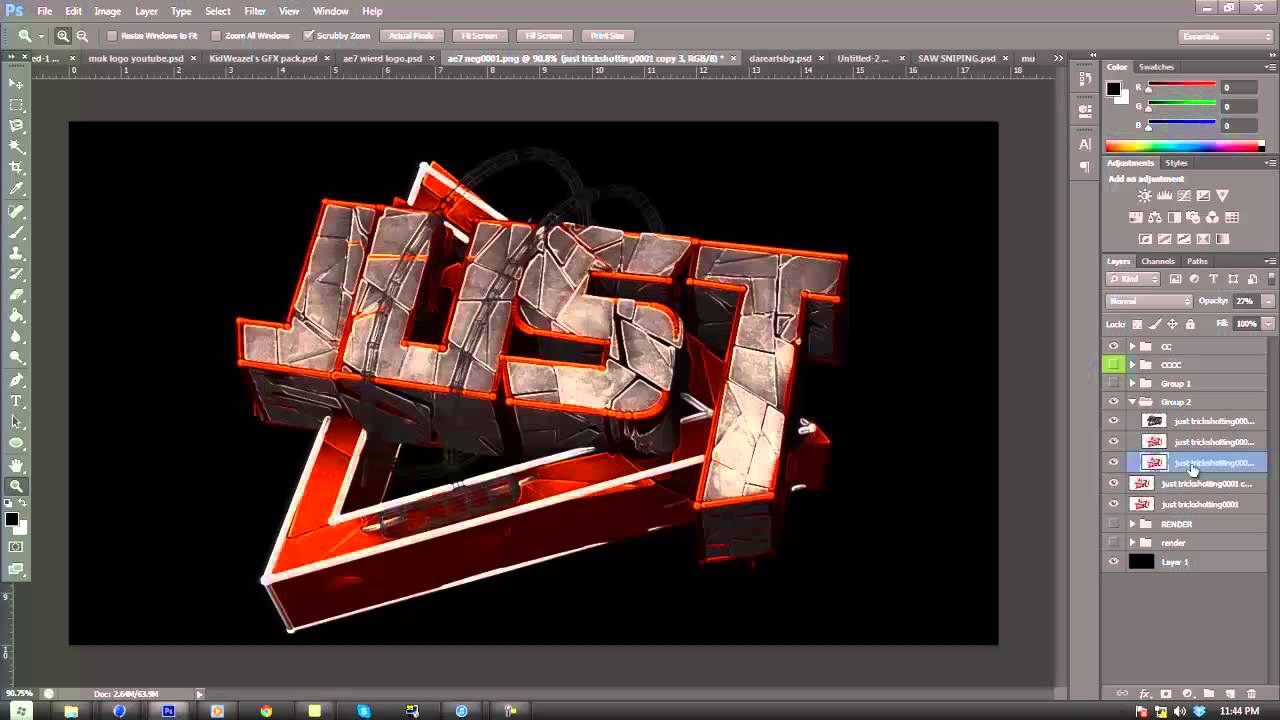Open the Image menu

(107, 11)
